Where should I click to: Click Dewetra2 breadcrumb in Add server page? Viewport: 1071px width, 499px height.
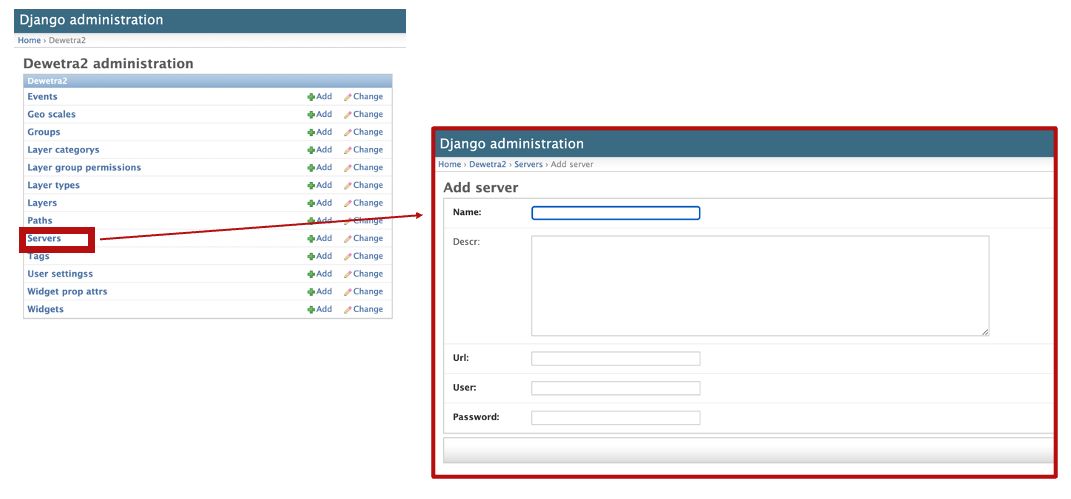coord(488,165)
